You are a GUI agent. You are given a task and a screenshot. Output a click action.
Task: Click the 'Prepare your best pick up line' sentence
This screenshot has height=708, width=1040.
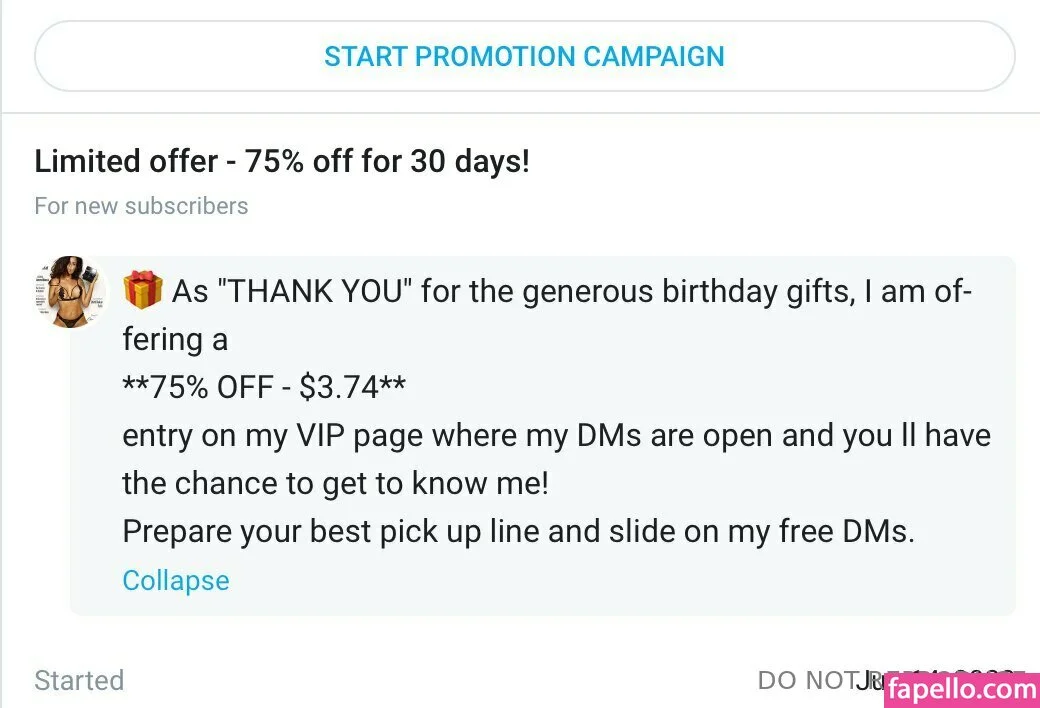[x=518, y=531]
